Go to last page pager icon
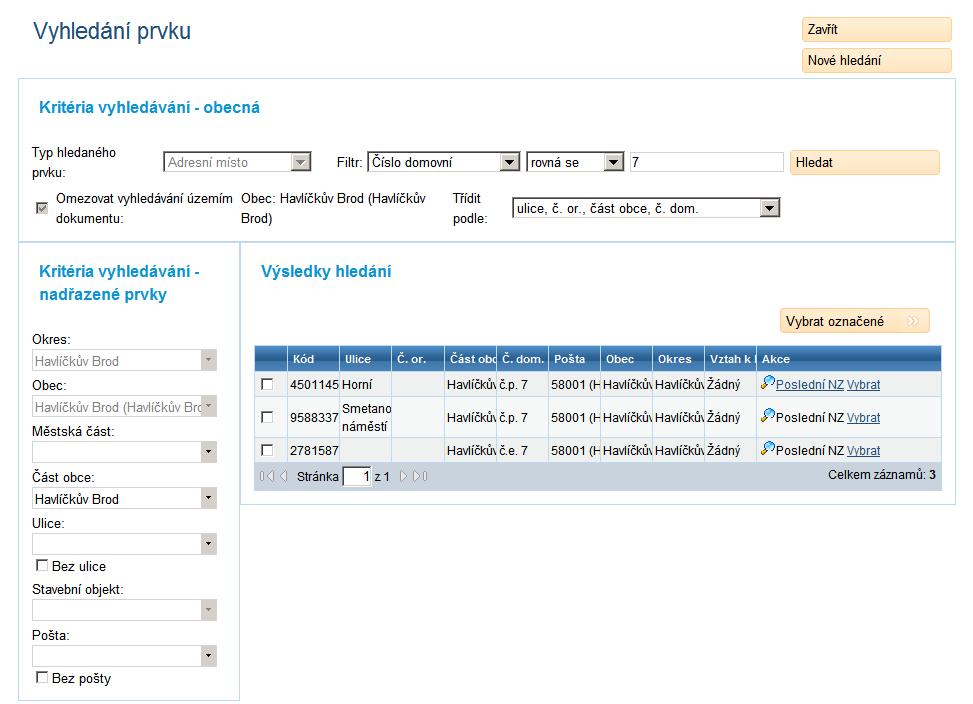This screenshot has width=973, height=704. pos(420,476)
